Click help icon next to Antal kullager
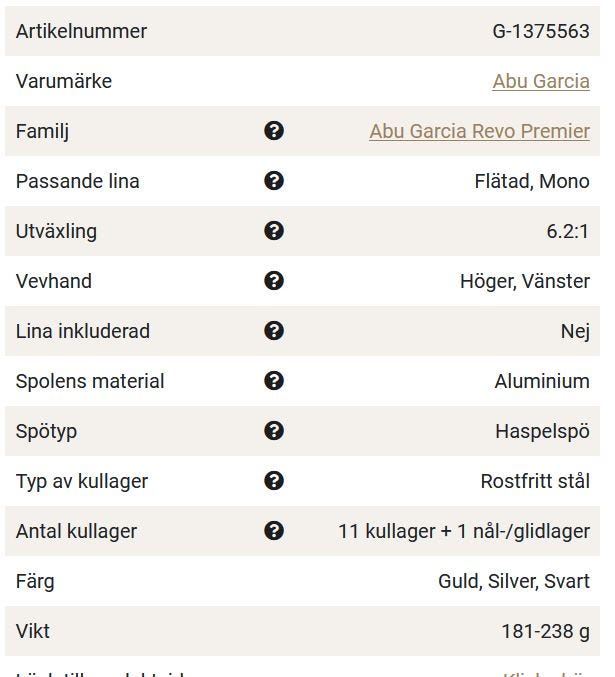615x677 pixels. (x=274, y=531)
